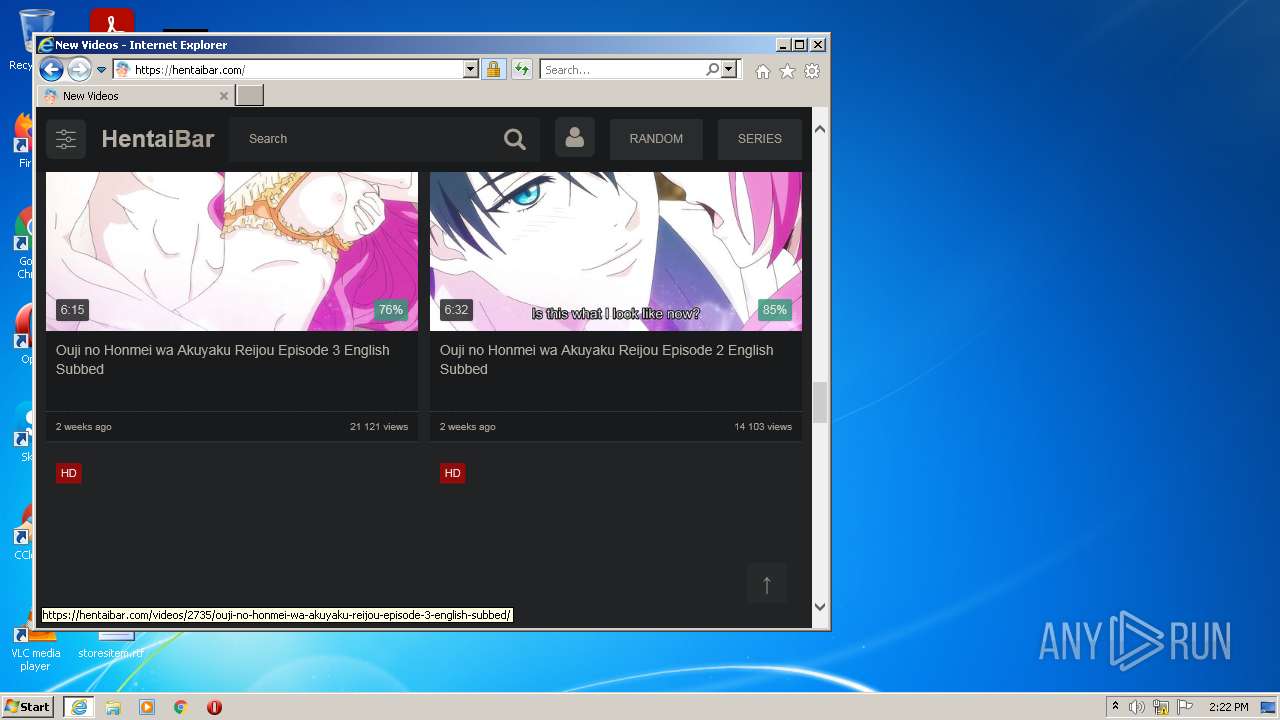The height and width of the screenshot is (720, 1280).
Task: Click the network tray icon
Action: point(1161,707)
